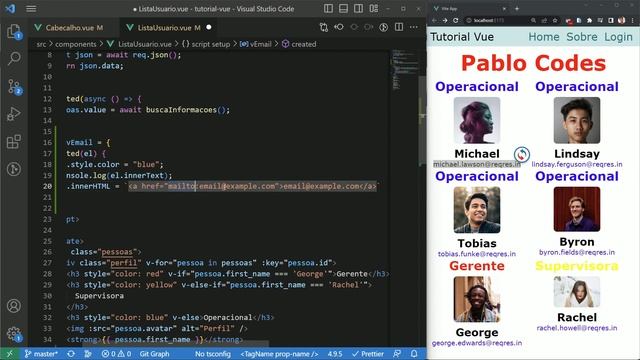This screenshot has height=360, width=640.
Task: Click the editor minimap
Action: 406,69
